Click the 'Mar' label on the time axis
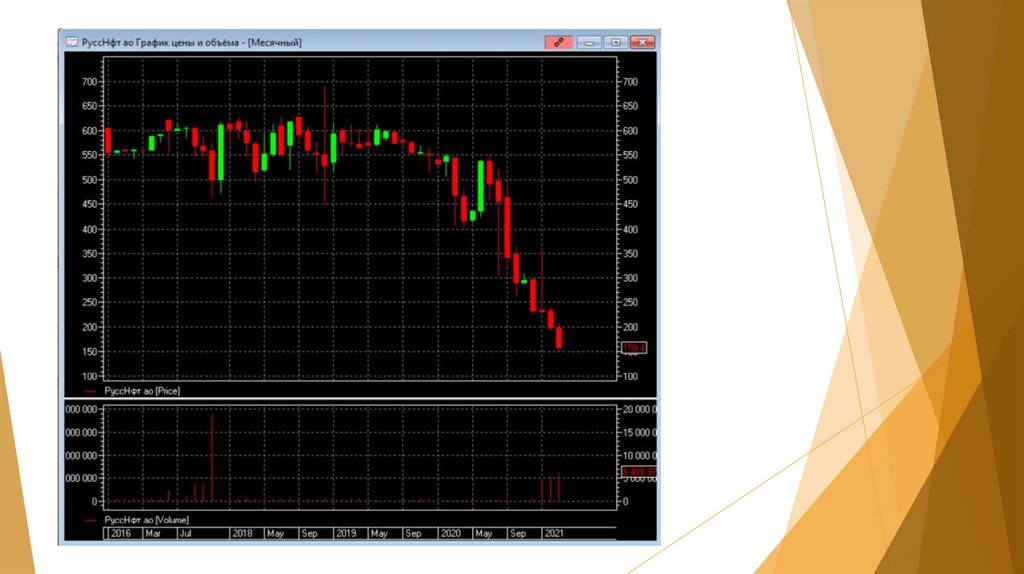This screenshot has height=574, width=1024. pyautogui.click(x=153, y=534)
